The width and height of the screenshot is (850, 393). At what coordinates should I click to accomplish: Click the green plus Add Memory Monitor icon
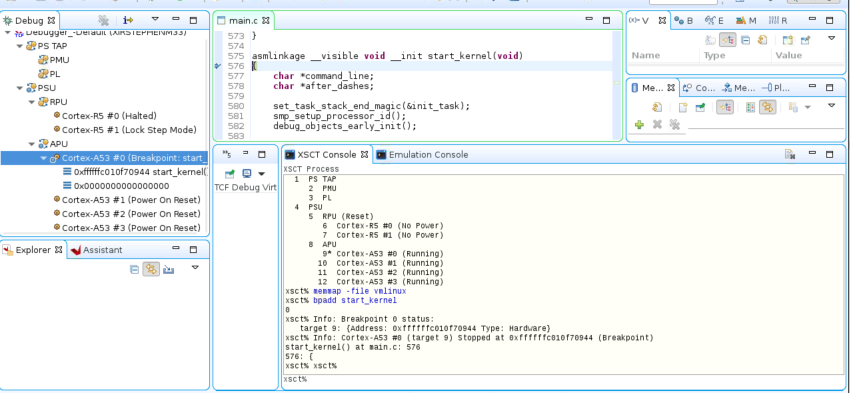639,125
